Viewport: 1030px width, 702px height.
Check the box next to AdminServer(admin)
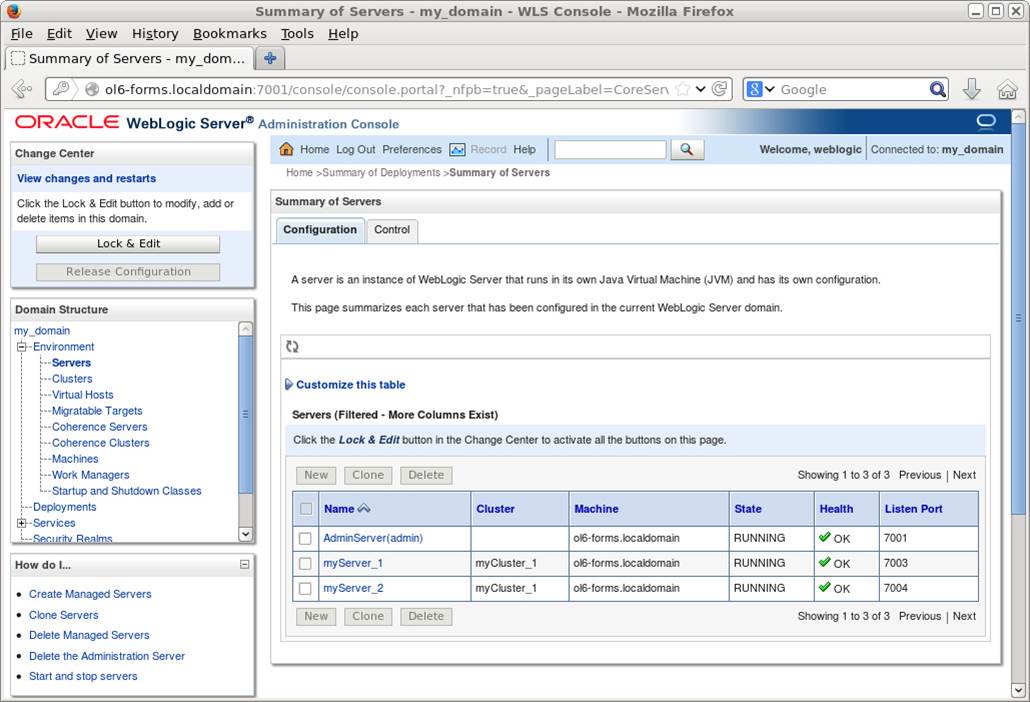pyautogui.click(x=305, y=538)
